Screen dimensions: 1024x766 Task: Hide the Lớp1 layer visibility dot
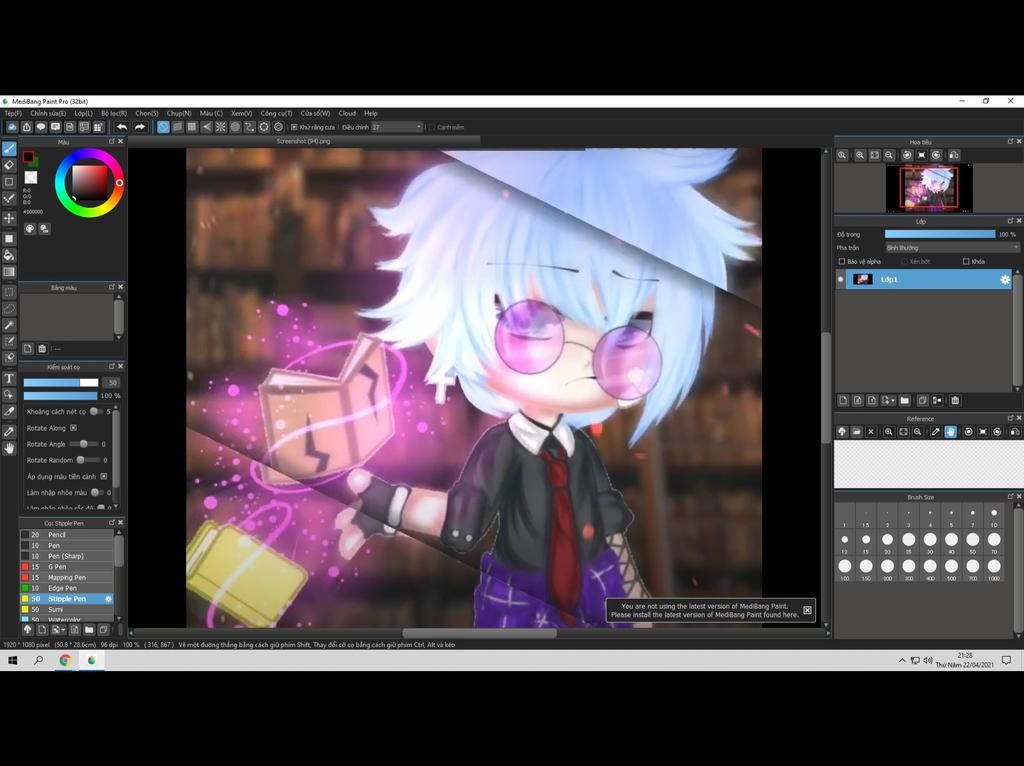[x=840, y=279]
